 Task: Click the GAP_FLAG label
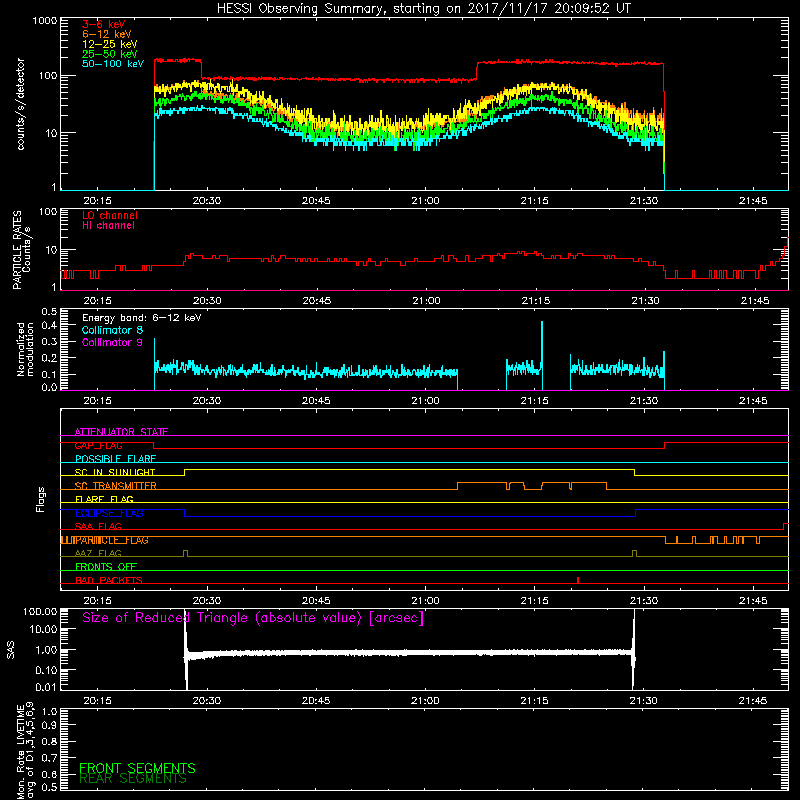[98, 445]
